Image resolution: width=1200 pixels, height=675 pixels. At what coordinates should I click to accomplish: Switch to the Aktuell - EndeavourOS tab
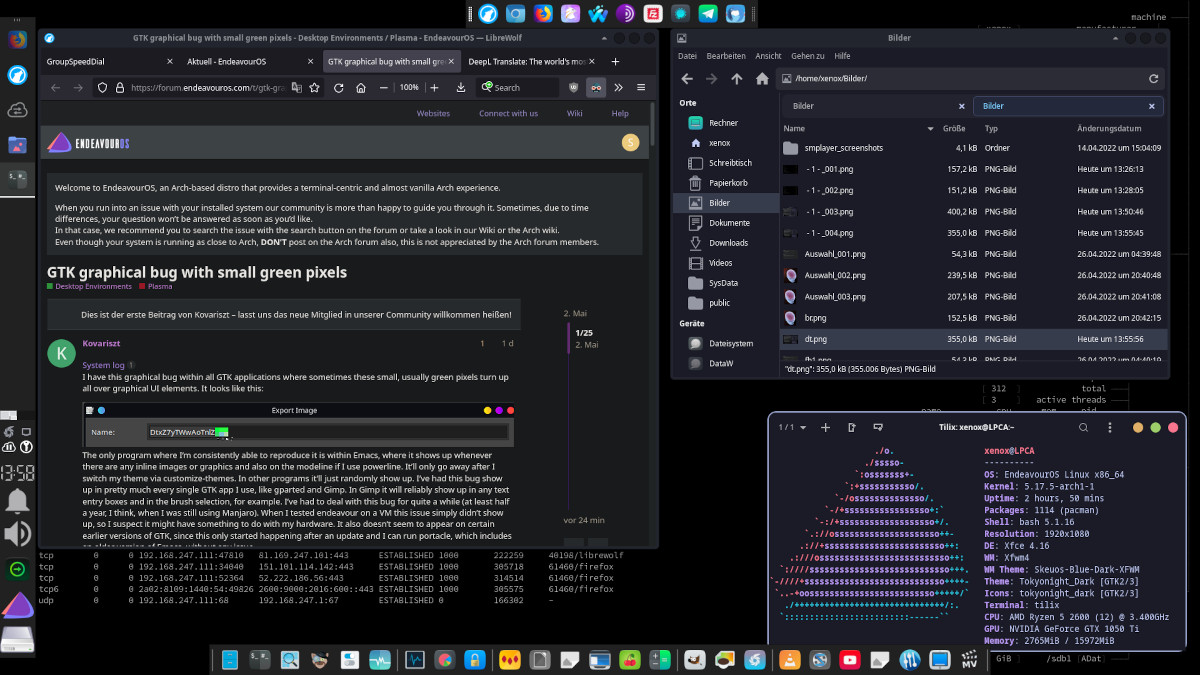point(249,61)
